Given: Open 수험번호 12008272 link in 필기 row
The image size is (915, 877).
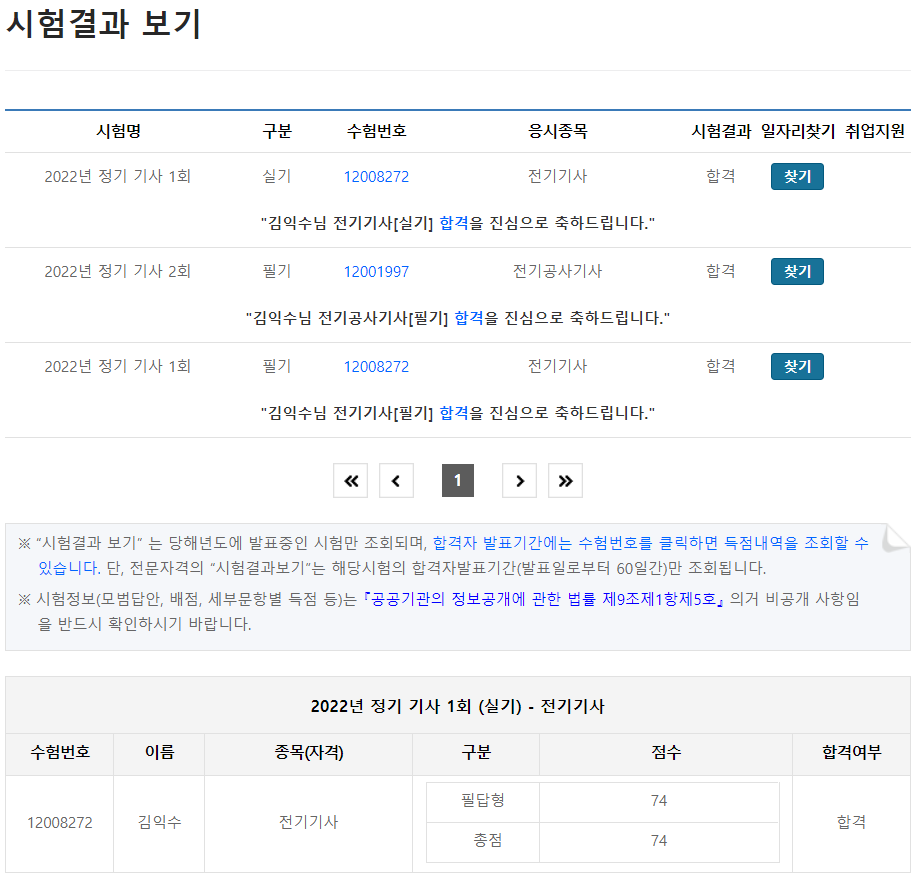Looking at the screenshot, I should point(376,367).
